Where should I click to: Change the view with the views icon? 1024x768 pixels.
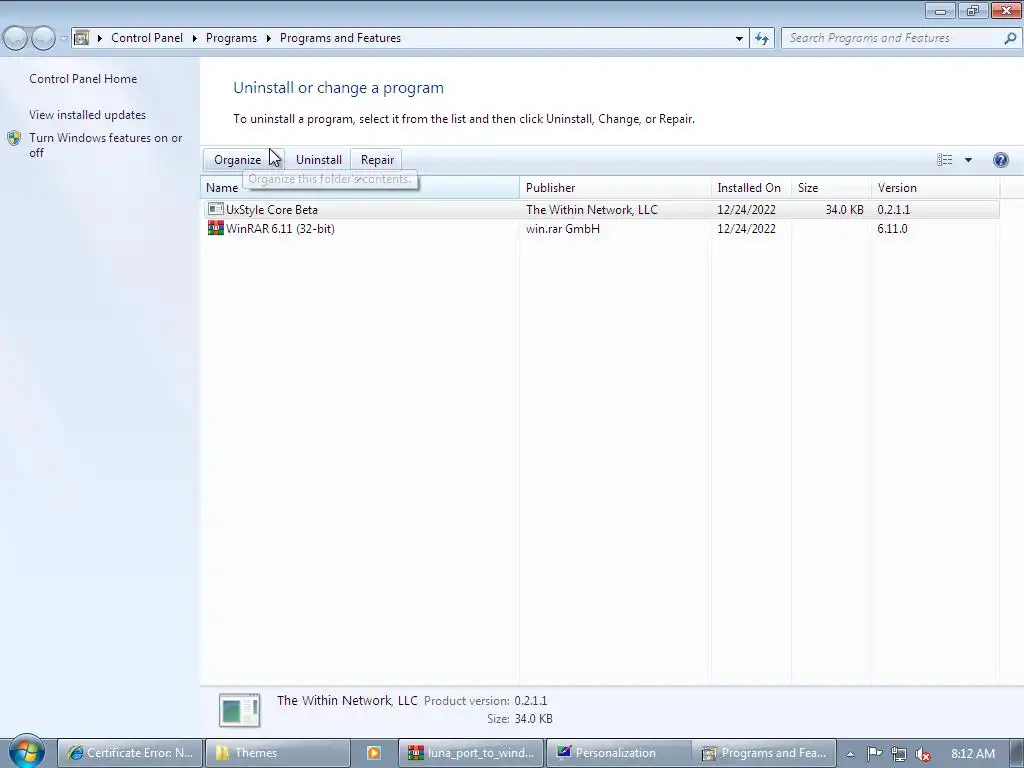click(944, 160)
